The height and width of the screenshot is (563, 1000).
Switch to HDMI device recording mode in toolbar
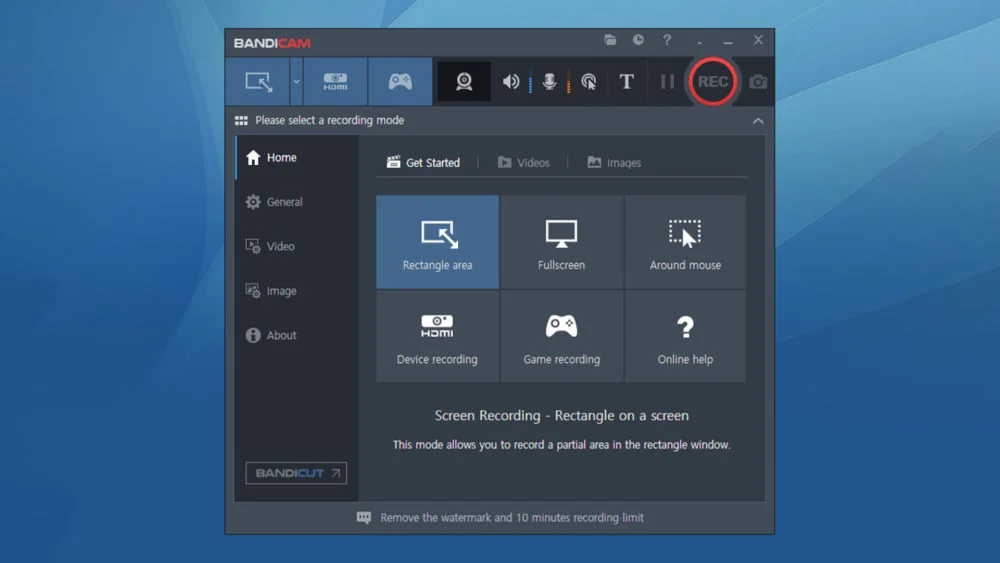pyautogui.click(x=335, y=82)
